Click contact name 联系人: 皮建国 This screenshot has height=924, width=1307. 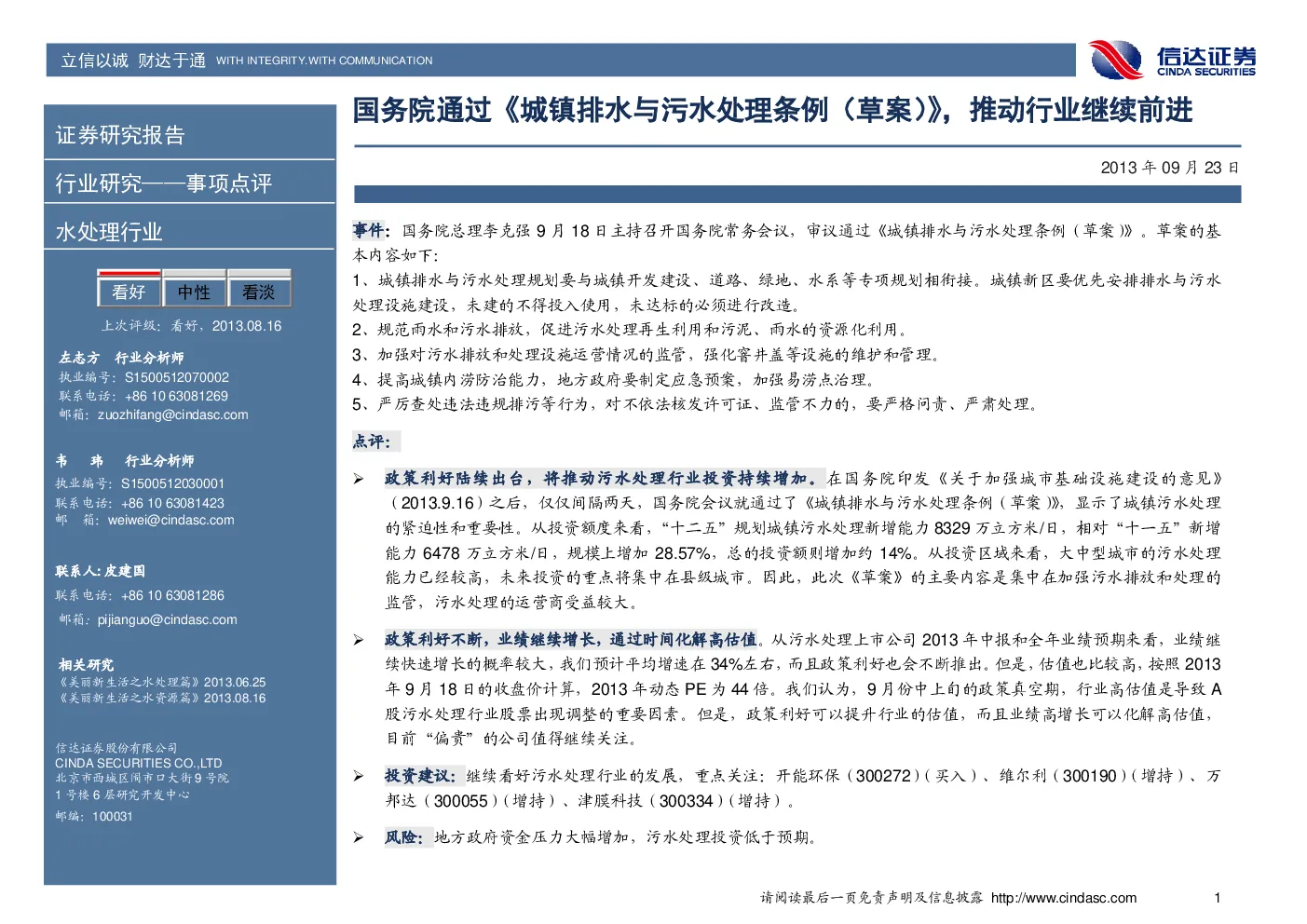coord(101,571)
